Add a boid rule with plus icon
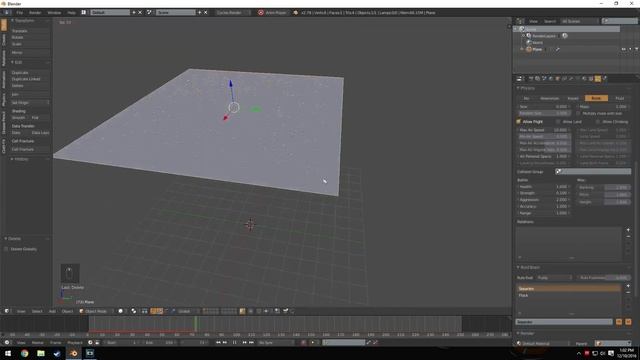Image resolution: width=640 pixels, height=360 pixels. click(x=628, y=286)
